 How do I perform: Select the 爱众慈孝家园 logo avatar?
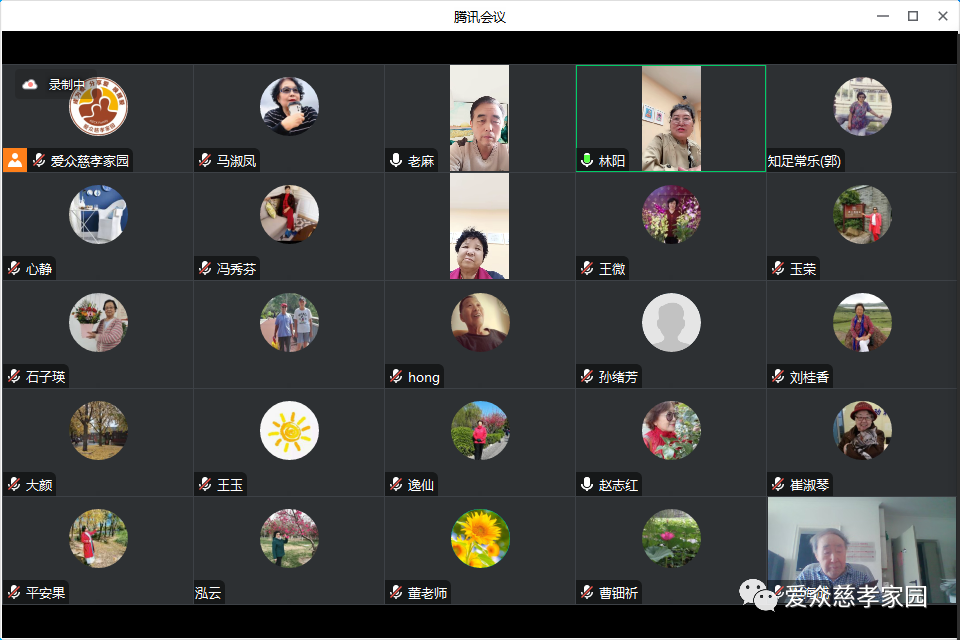point(98,106)
